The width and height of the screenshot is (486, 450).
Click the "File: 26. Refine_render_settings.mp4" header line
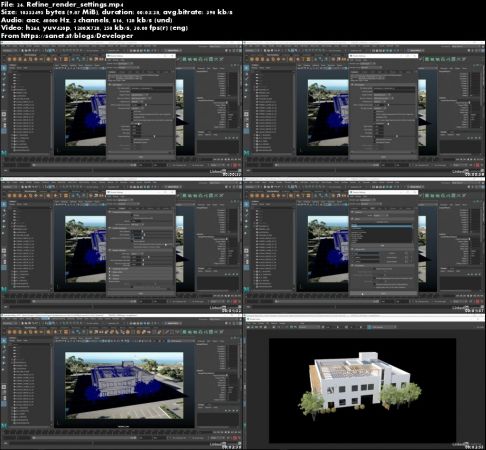pyautogui.click(x=62, y=4)
